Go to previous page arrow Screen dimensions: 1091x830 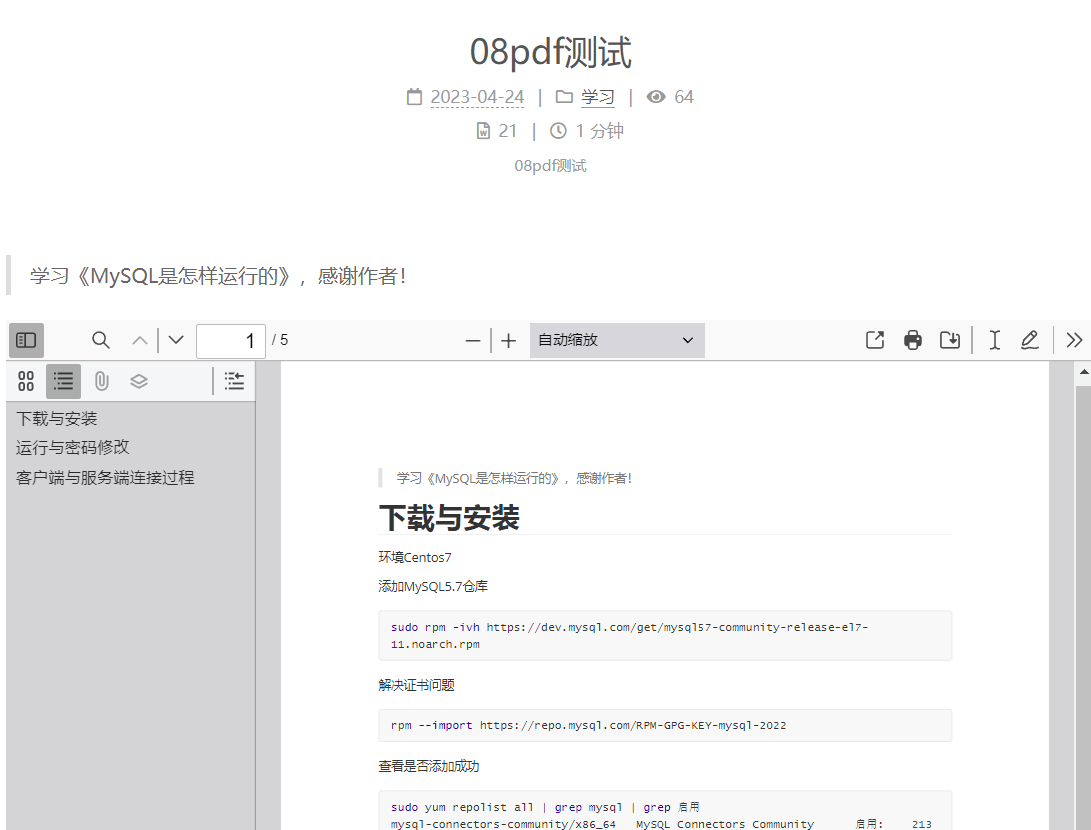(x=140, y=340)
